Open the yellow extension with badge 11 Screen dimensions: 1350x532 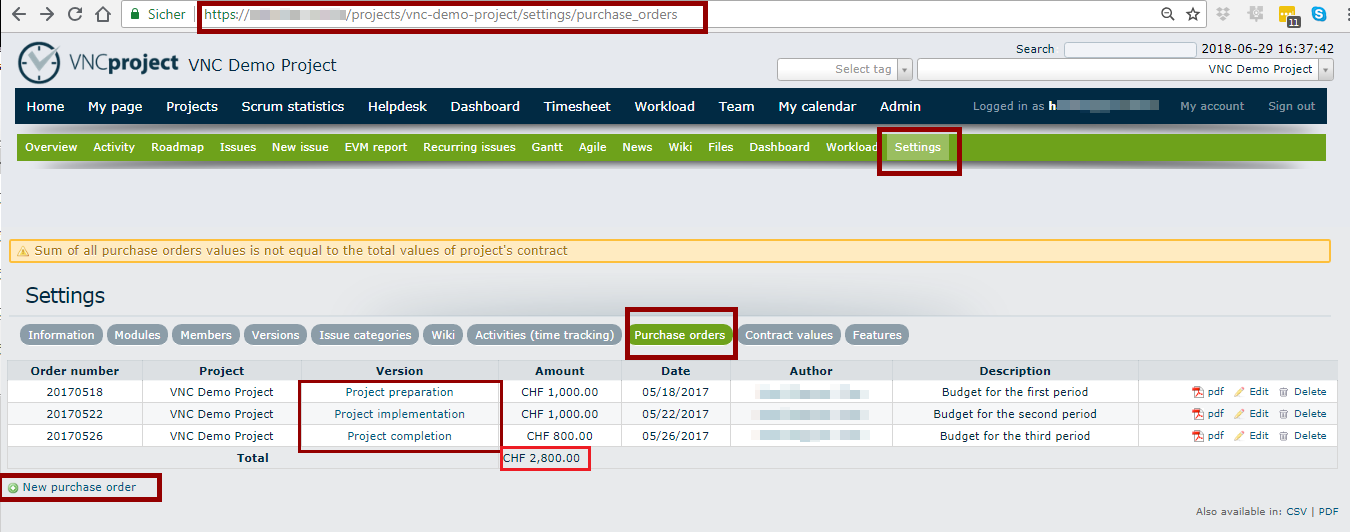tap(1288, 15)
